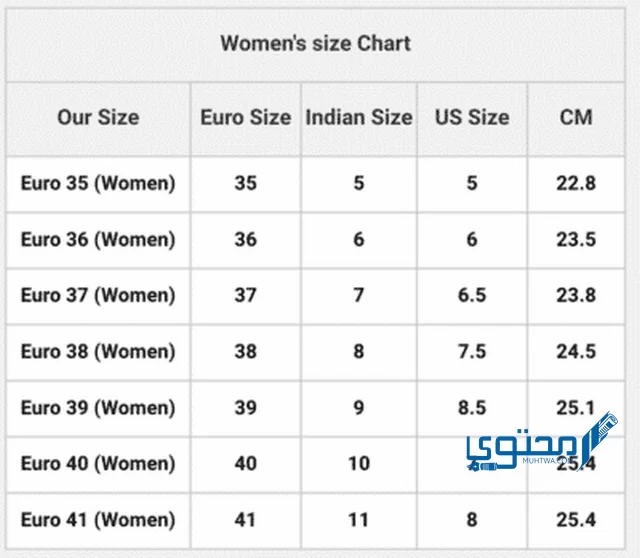Image resolution: width=640 pixels, height=558 pixels.
Task: Click the pen icon in the watermark
Action: coord(598,440)
